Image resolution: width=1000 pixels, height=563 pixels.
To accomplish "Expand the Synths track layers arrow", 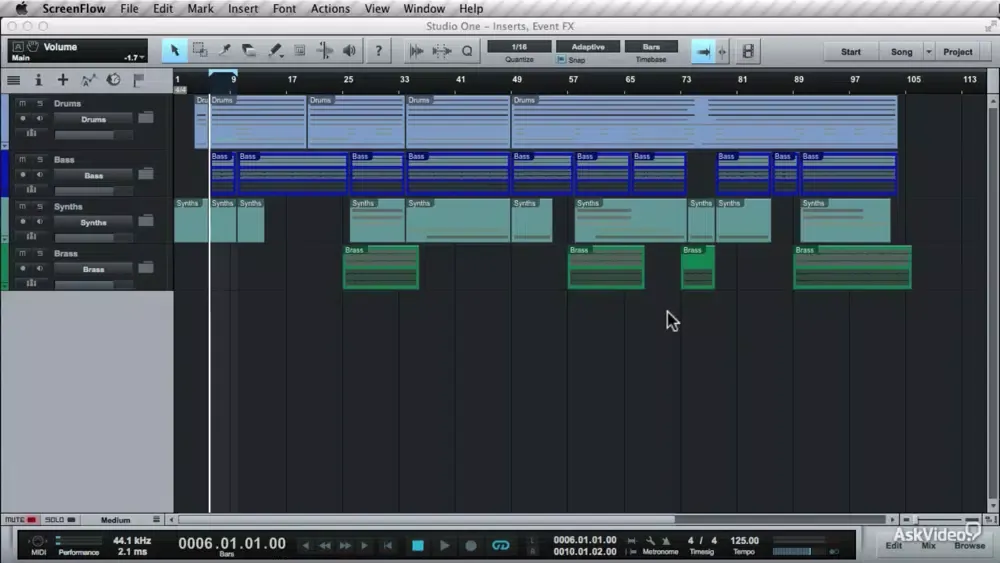I will tap(4, 240).
